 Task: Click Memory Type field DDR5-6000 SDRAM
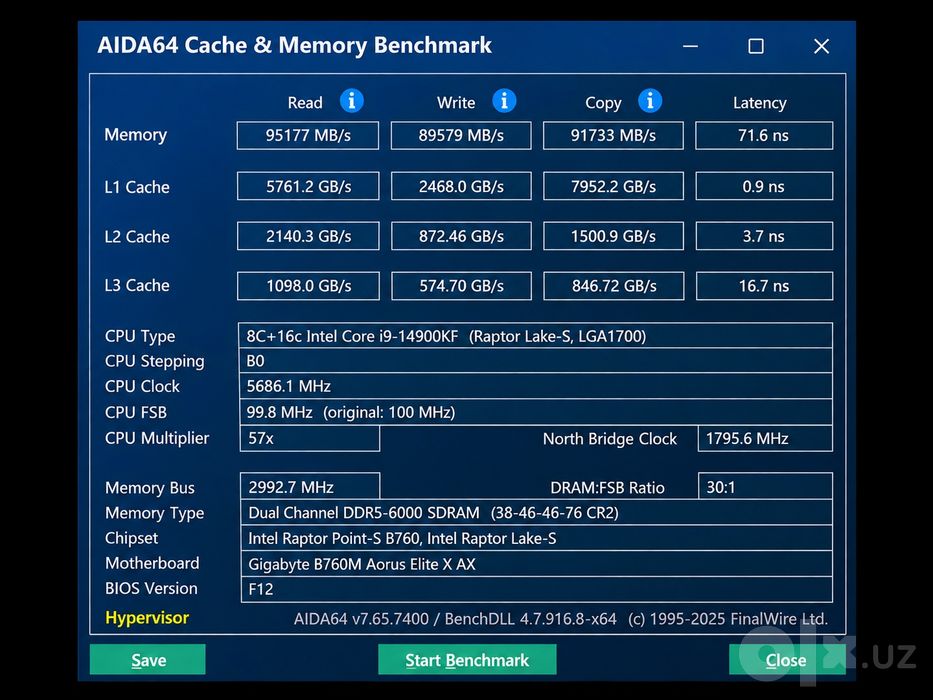pyautogui.click(x=536, y=512)
